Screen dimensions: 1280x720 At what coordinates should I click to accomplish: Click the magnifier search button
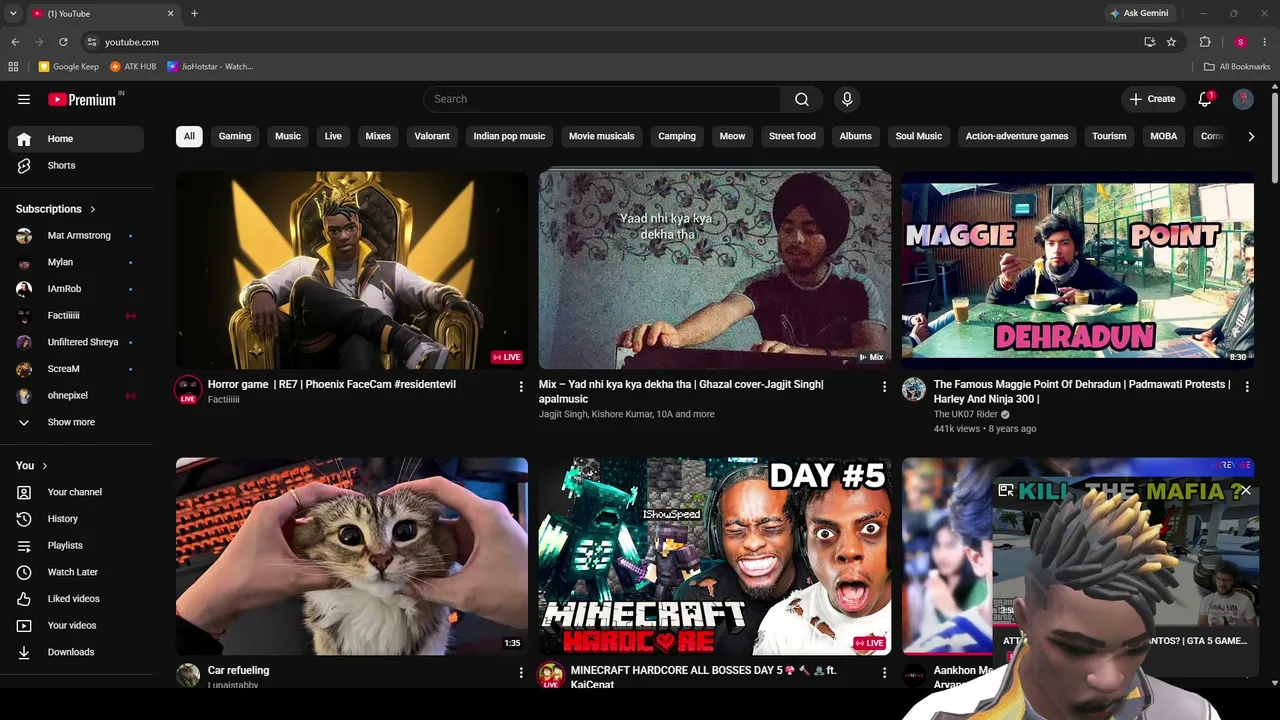[x=802, y=99]
